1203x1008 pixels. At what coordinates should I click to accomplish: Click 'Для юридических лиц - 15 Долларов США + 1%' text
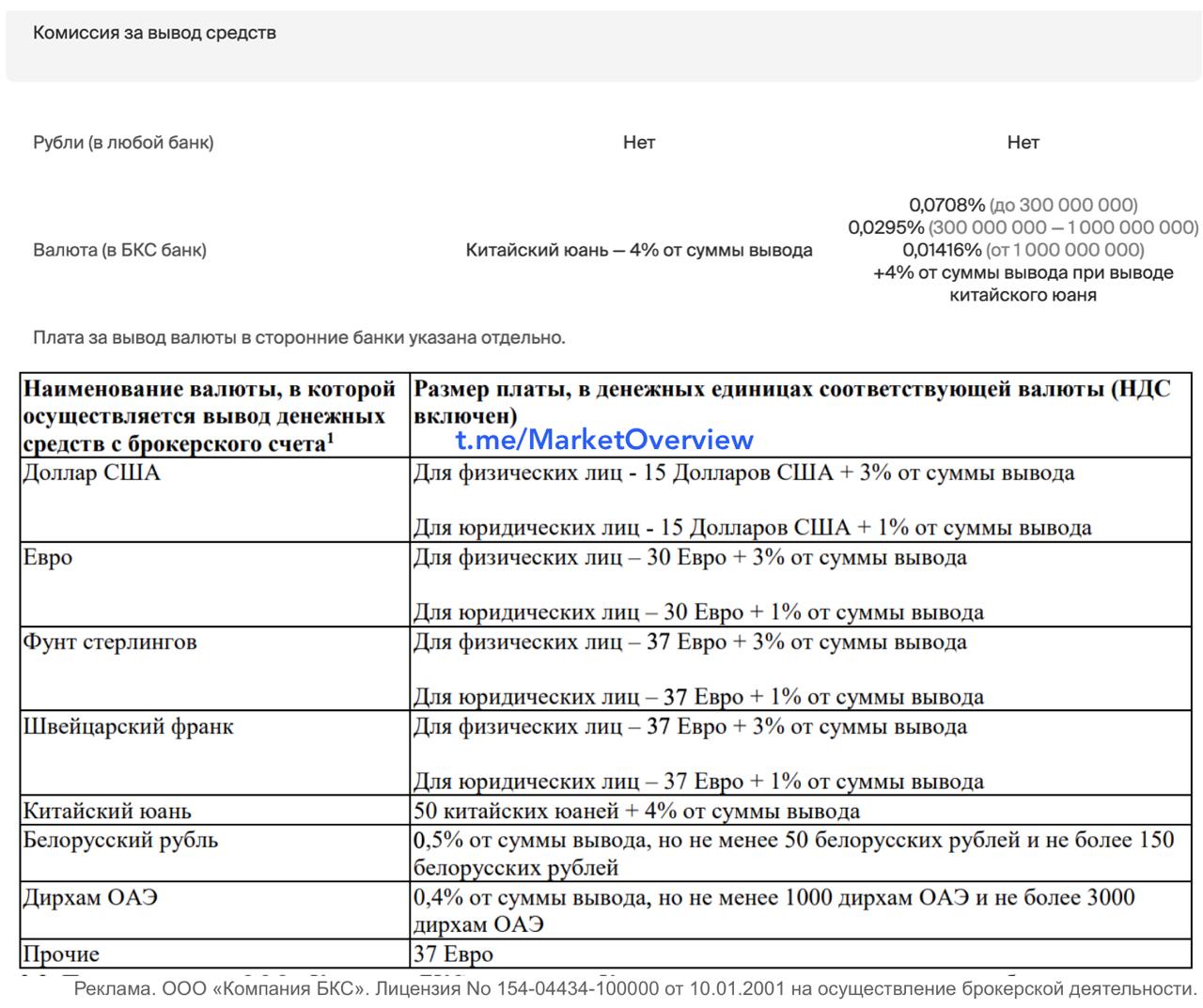tap(752, 528)
